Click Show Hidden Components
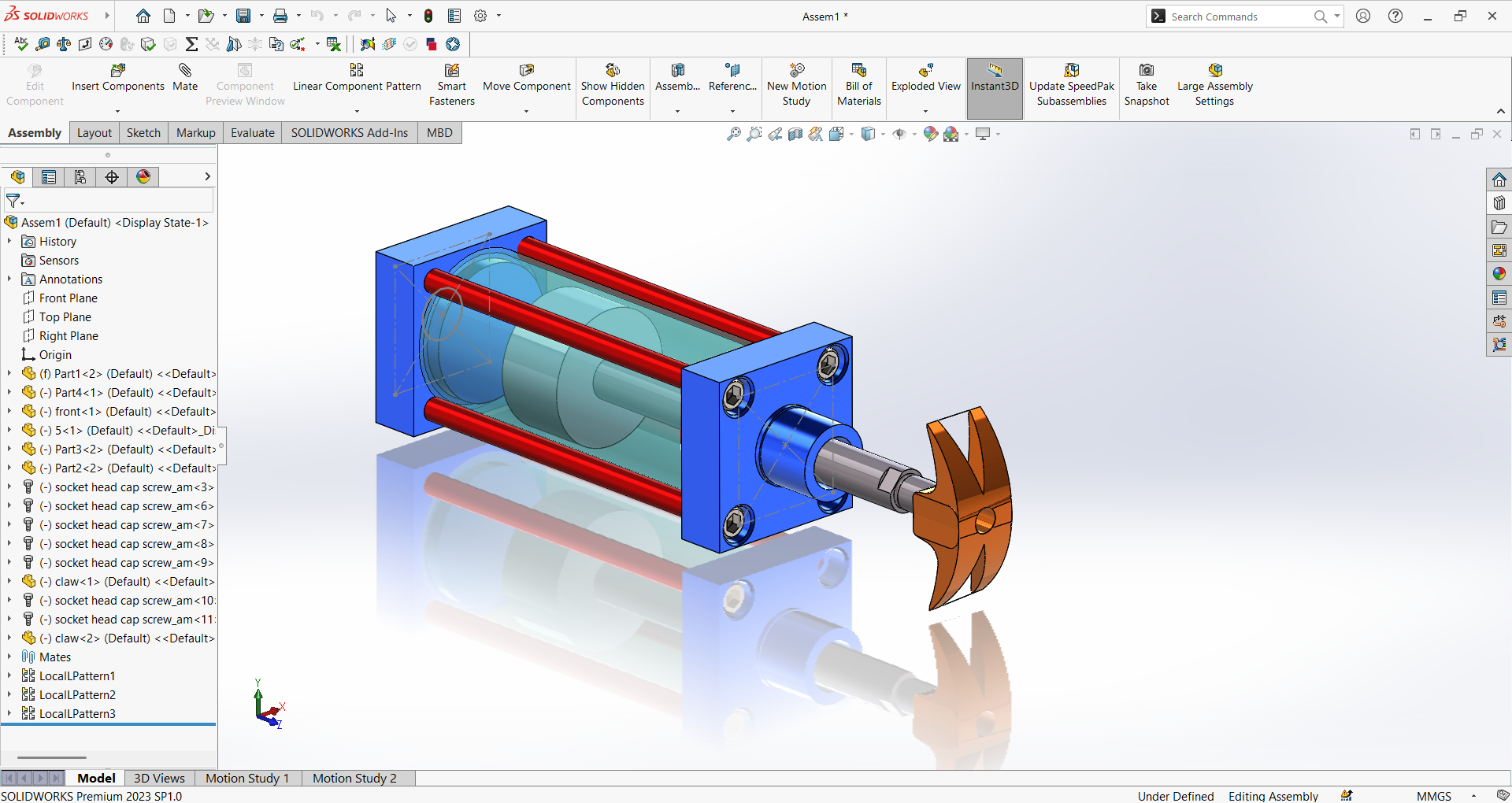The width and height of the screenshot is (1512, 803). [613, 85]
